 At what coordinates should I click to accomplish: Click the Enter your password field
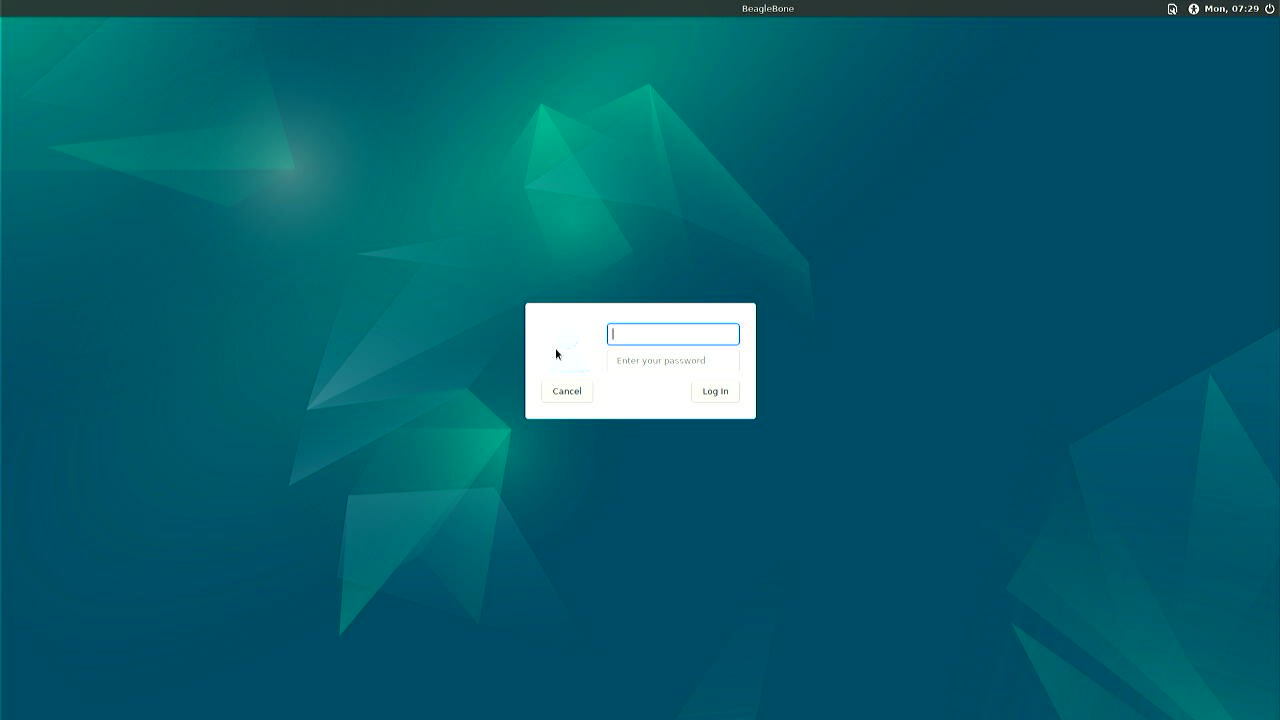pyautogui.click(x=672, y=360)
